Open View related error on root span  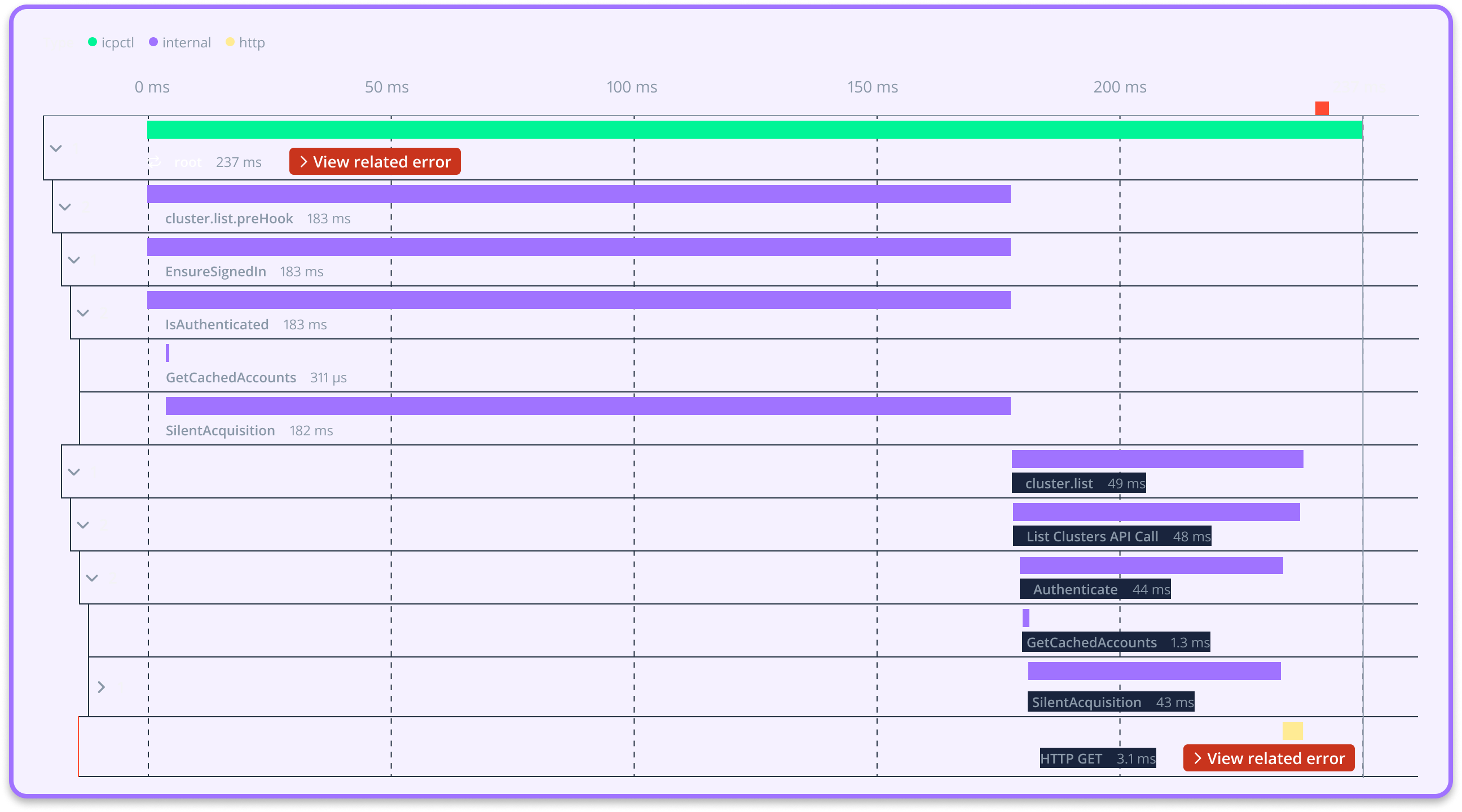tap(375, 162)
